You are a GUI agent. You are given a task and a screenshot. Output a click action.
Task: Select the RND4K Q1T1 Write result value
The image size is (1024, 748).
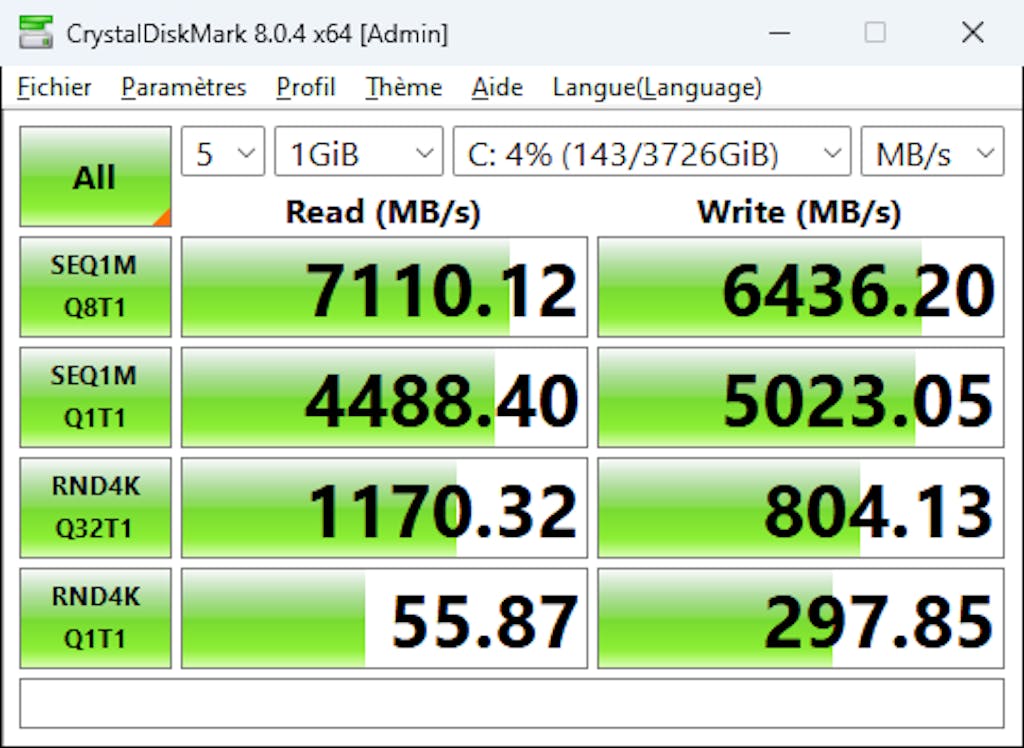click(x=800, y=617)
